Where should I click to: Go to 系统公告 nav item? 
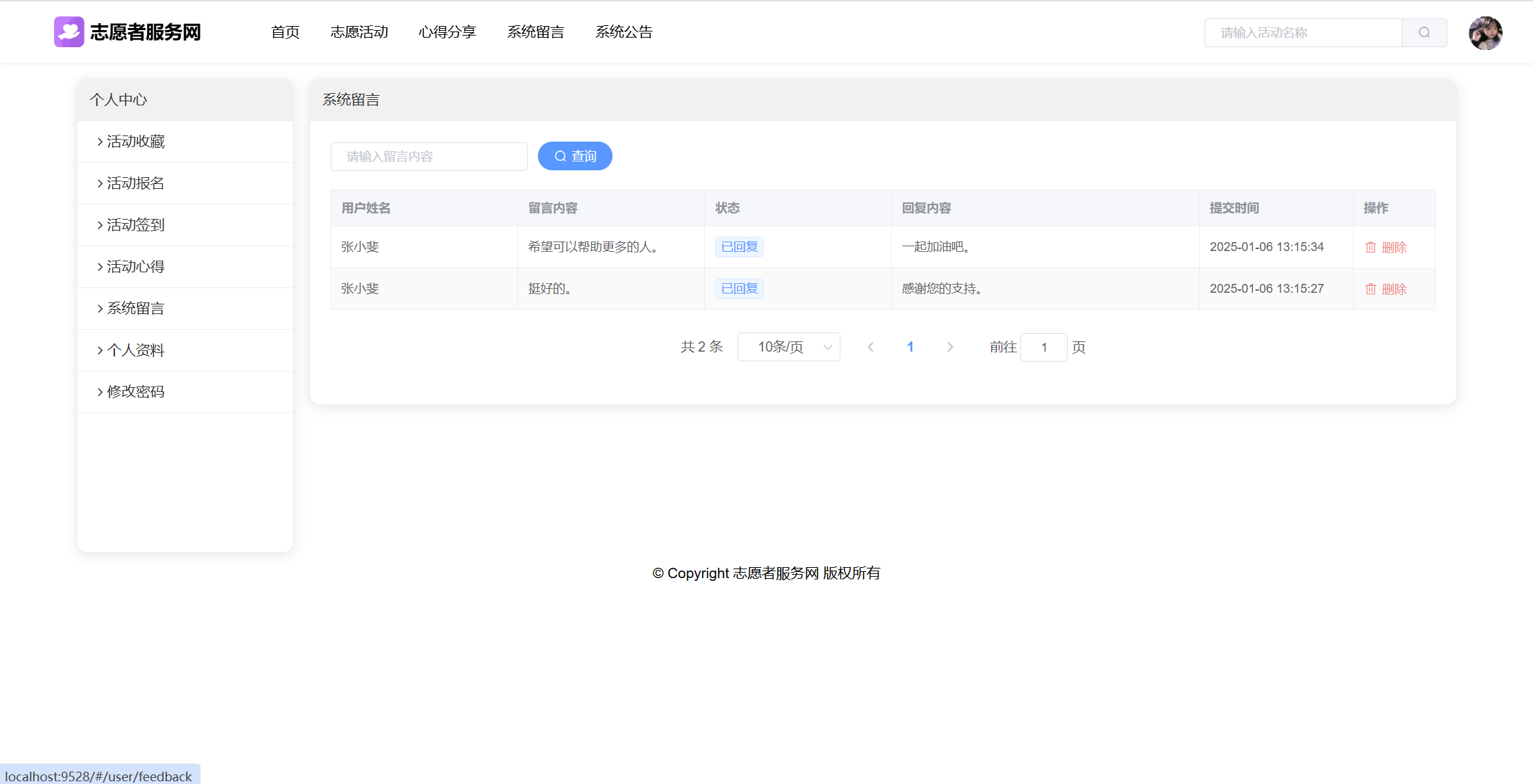[x=624, y=32]
